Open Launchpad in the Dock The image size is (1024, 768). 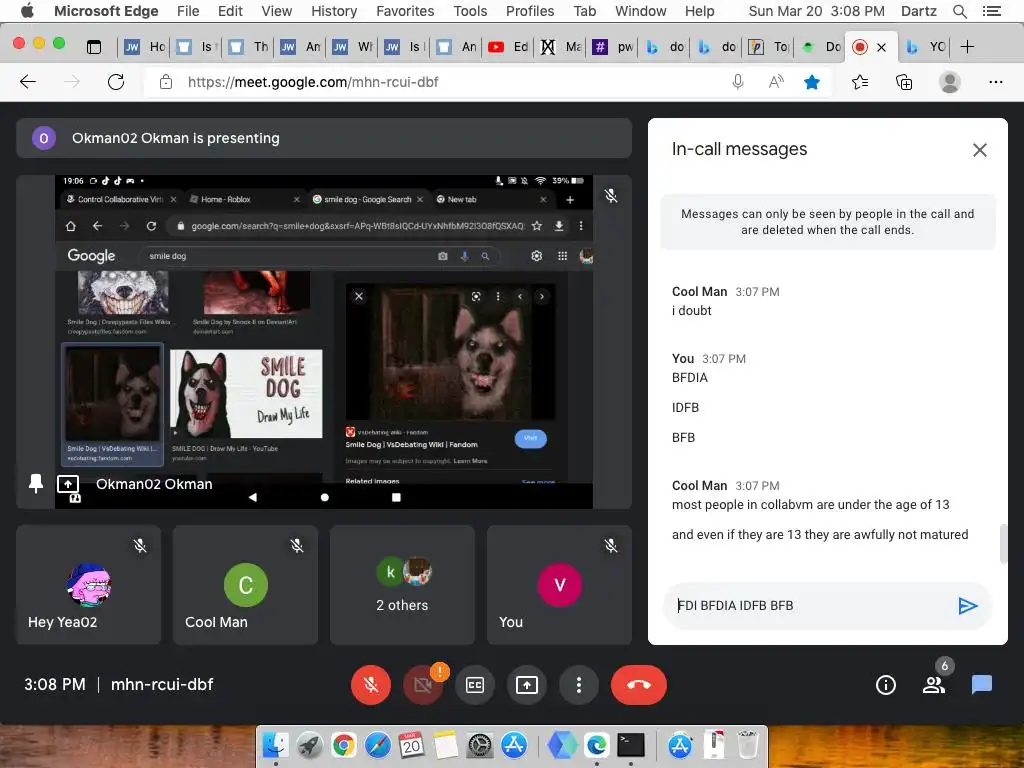click(310, 745)
